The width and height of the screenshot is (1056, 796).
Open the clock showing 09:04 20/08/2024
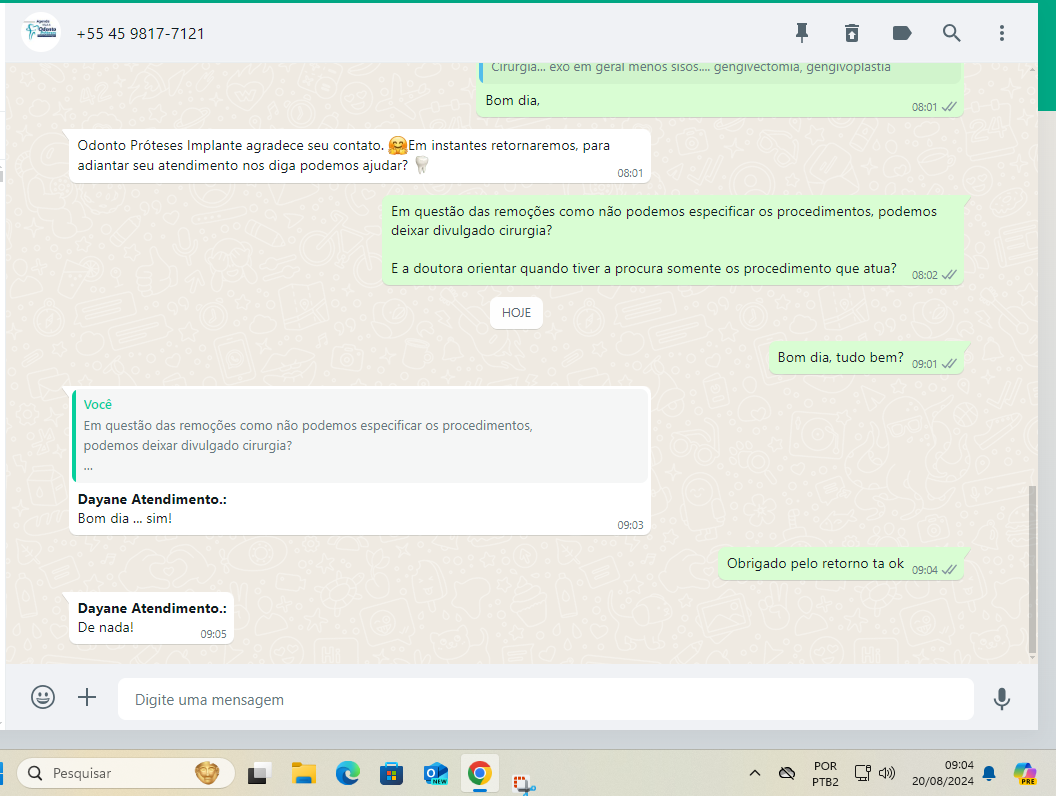coord(942,773)
